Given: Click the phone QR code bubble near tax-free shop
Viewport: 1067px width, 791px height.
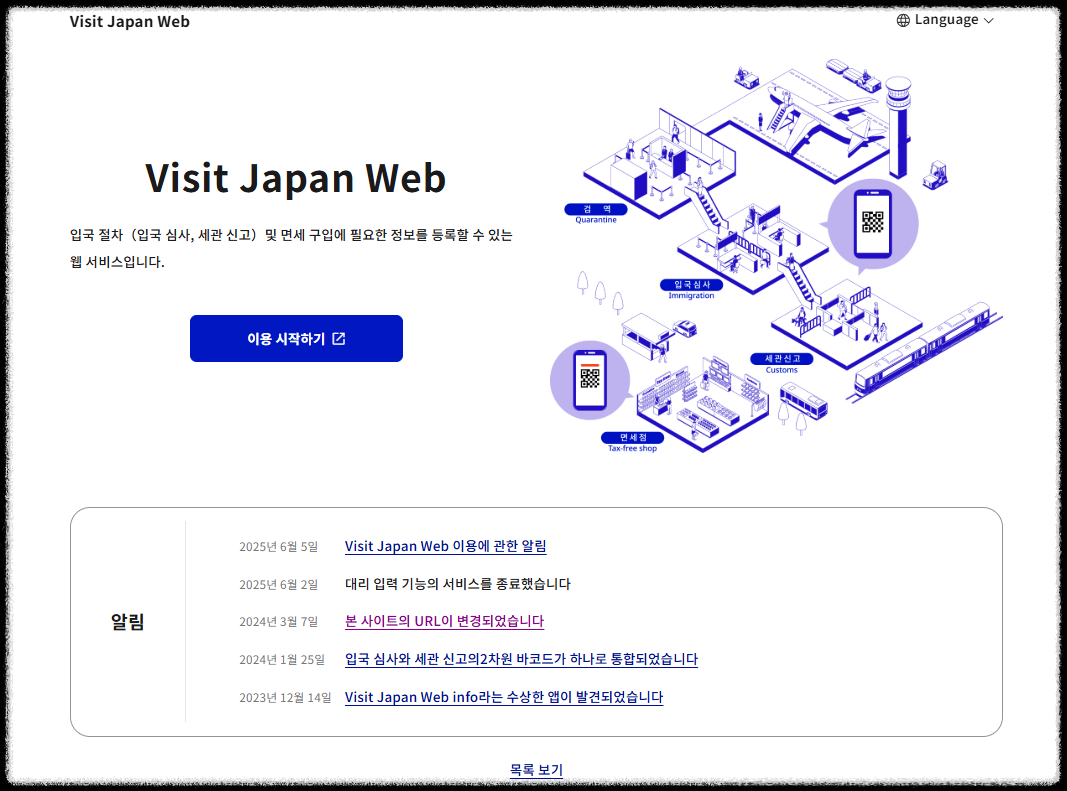Looking at the screenshot, I should 590,380.
